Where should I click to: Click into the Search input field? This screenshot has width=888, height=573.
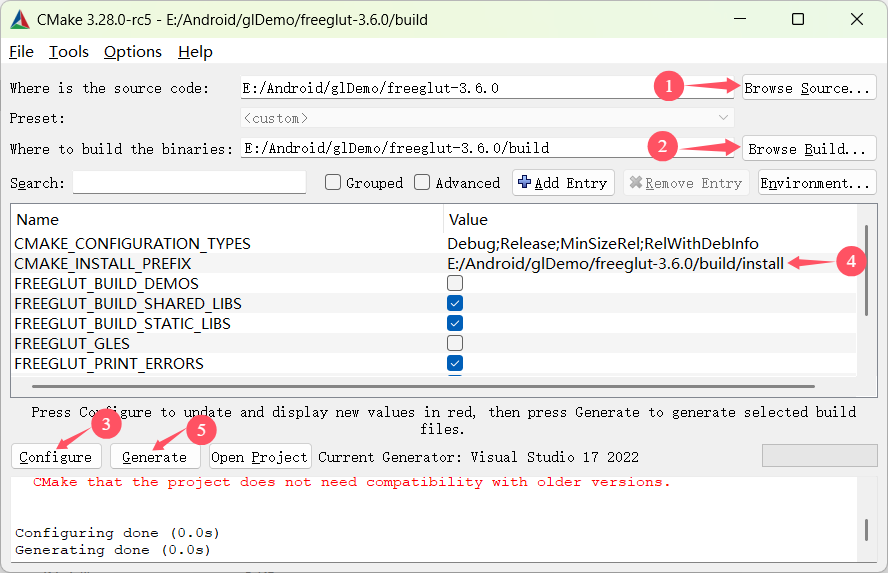189,183
